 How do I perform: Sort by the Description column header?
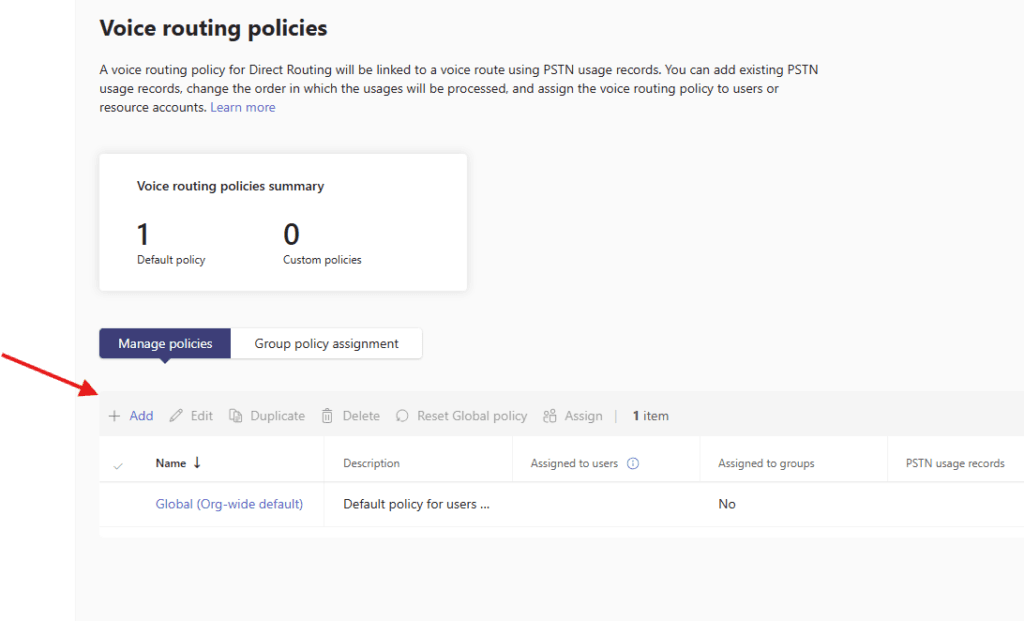[x=371, y=464]
